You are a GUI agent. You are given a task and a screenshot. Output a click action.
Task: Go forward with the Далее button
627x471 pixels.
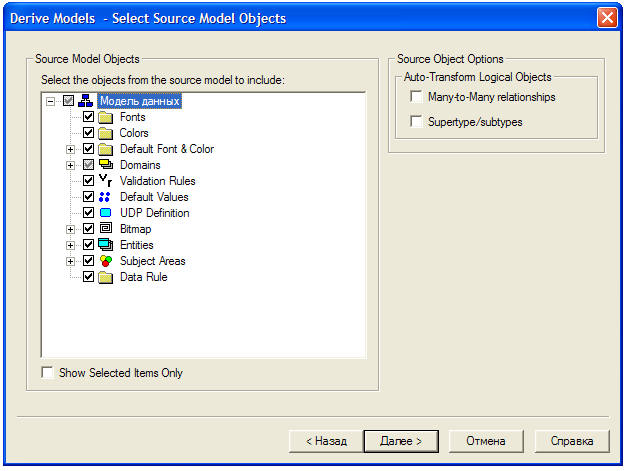pos(401,441)
